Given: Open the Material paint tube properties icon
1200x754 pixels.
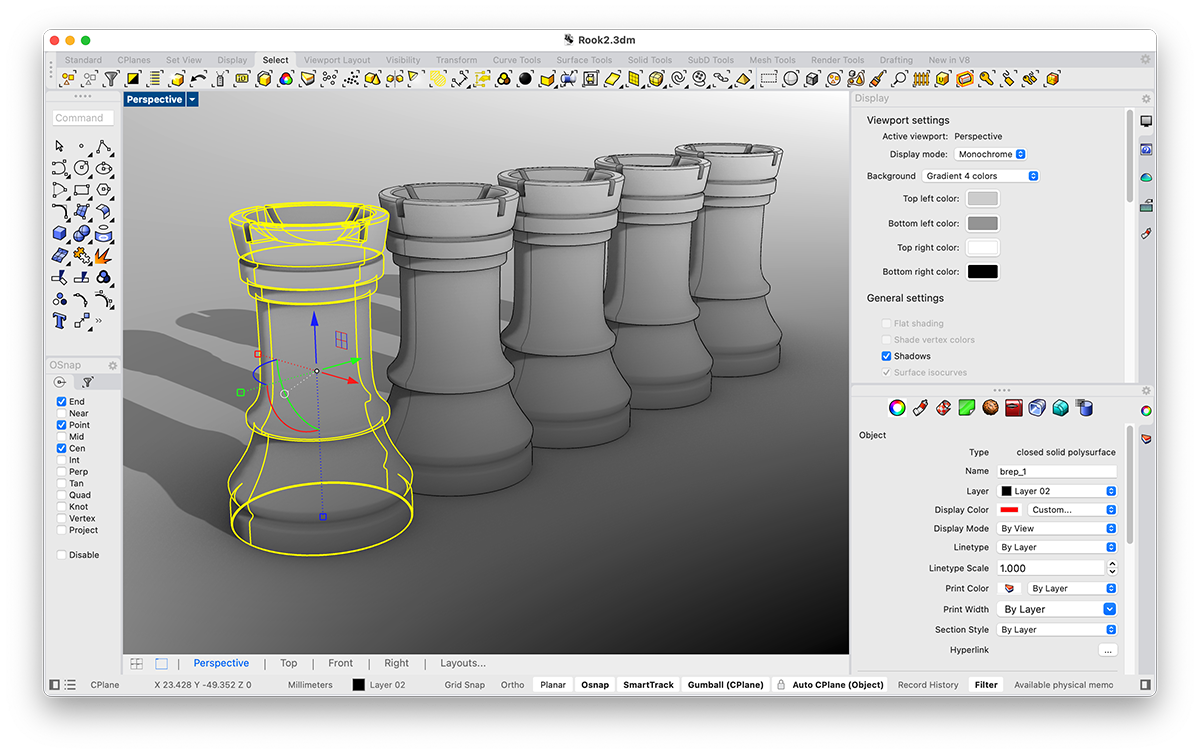Looking at the screenshot, I should 919,407.
